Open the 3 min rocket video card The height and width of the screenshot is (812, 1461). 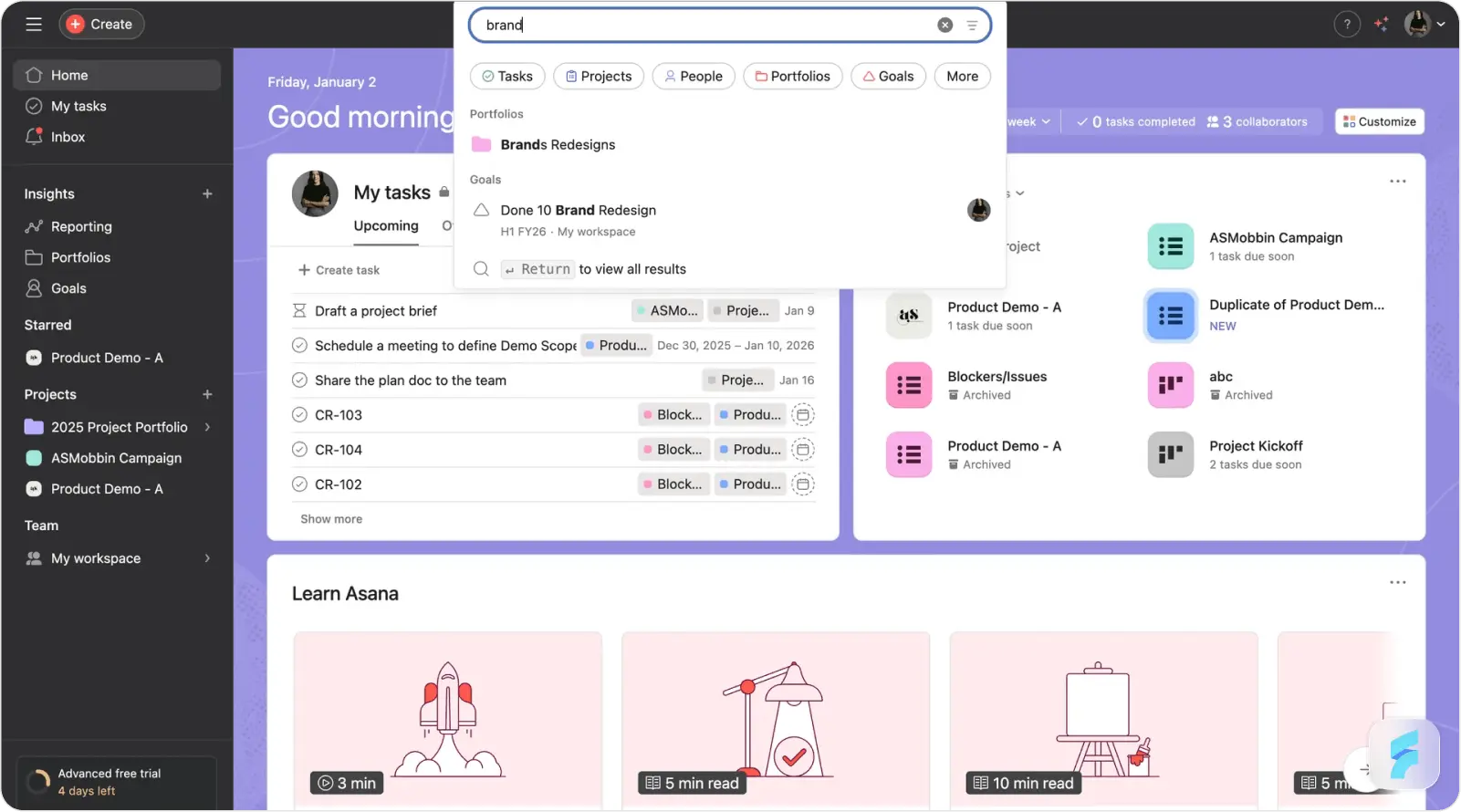448,720
